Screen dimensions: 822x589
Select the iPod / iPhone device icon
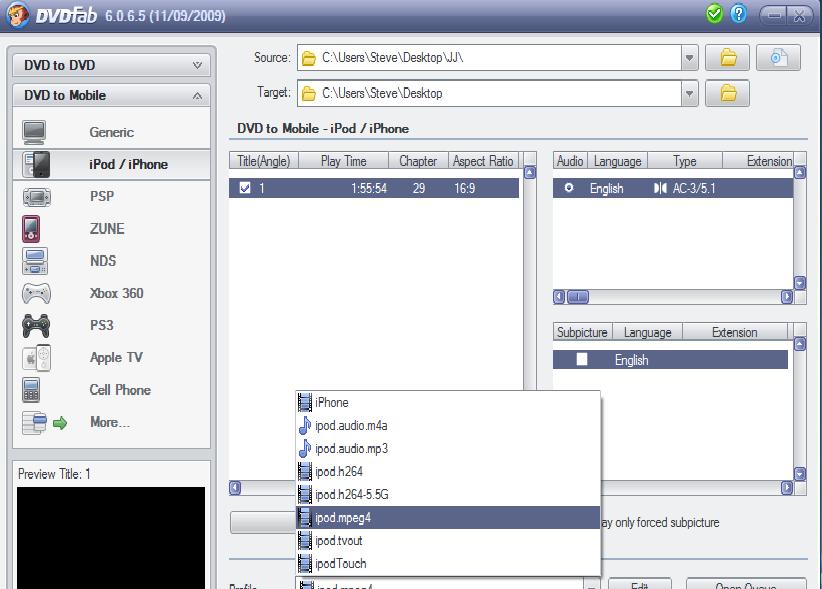click(x=37, y=164)
